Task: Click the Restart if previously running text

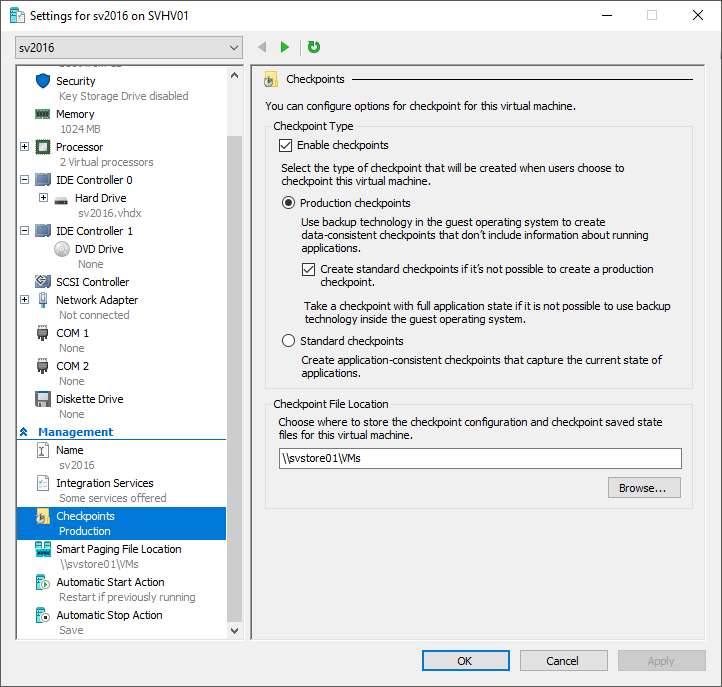Action: pyautogui.click(x=127, y=597)
